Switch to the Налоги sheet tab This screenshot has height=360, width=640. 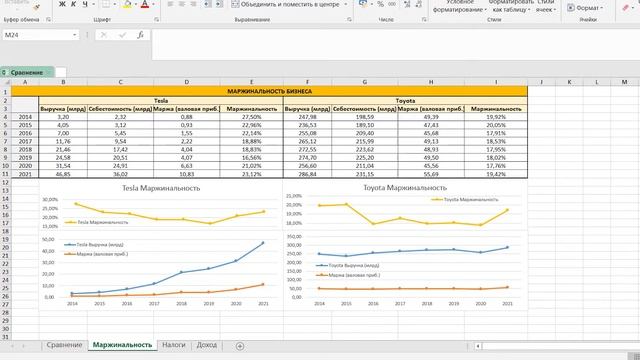tap(174, 345)
